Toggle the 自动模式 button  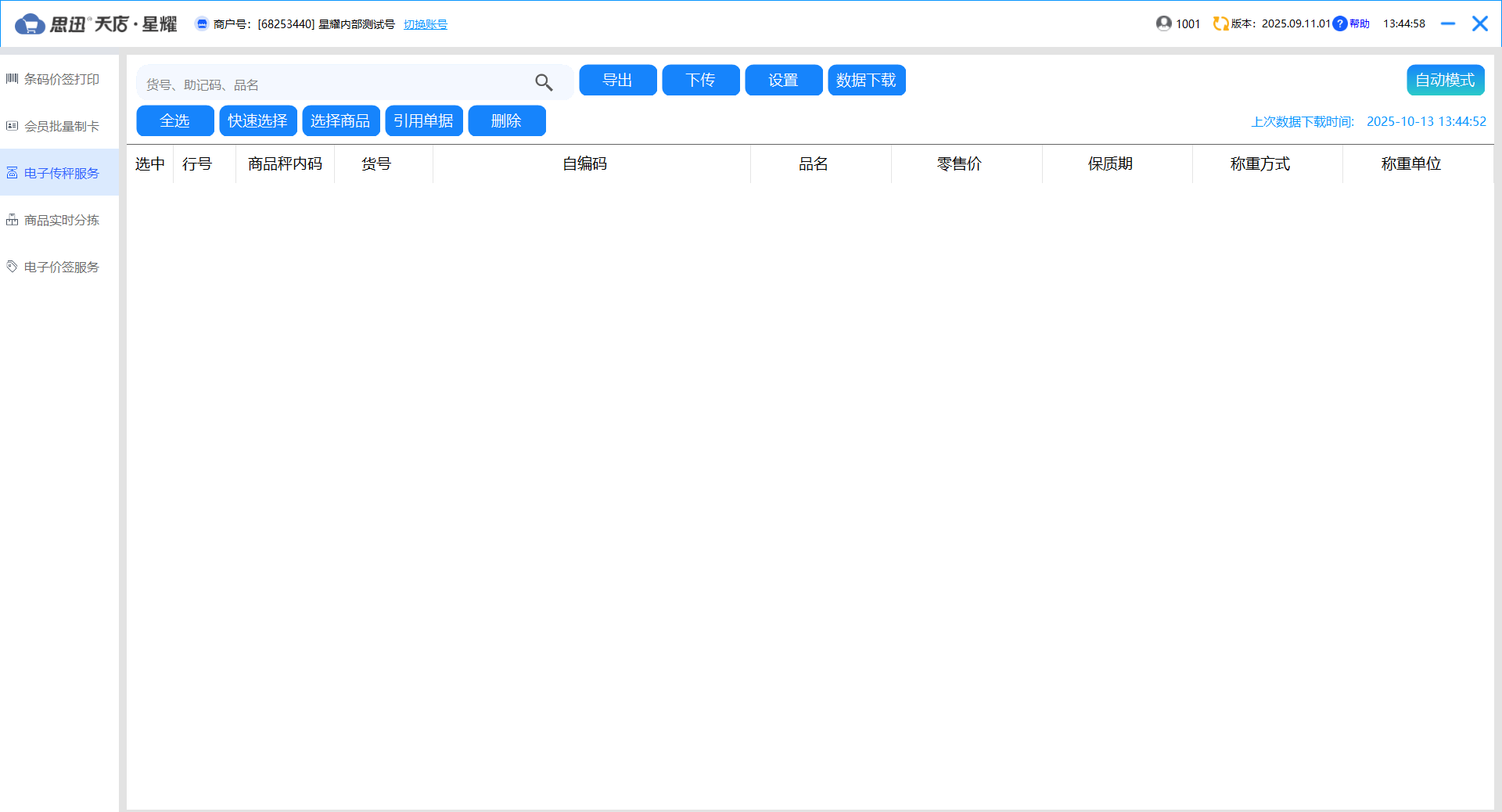pos(1445,80)
